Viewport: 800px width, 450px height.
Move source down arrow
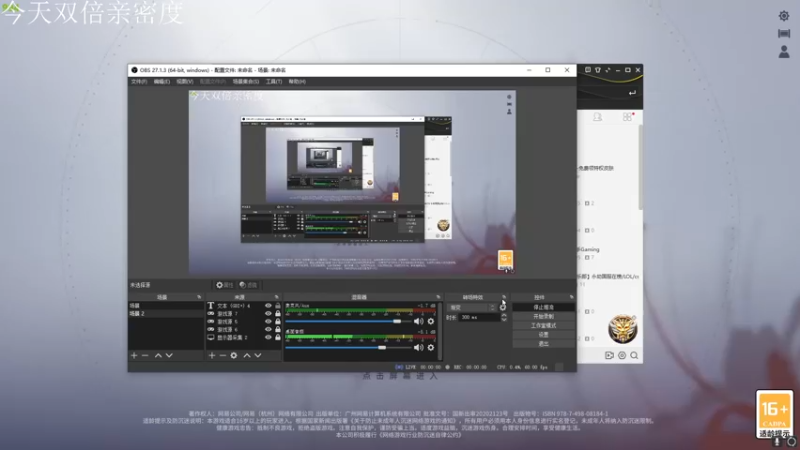[x=258, y=356]
